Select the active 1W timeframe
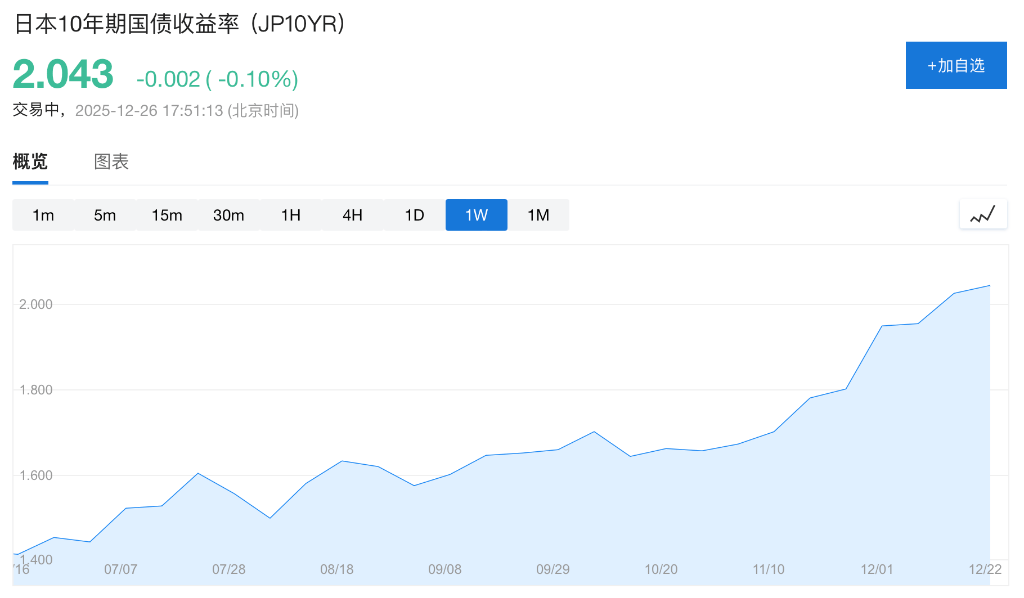 tap(477, 215)
